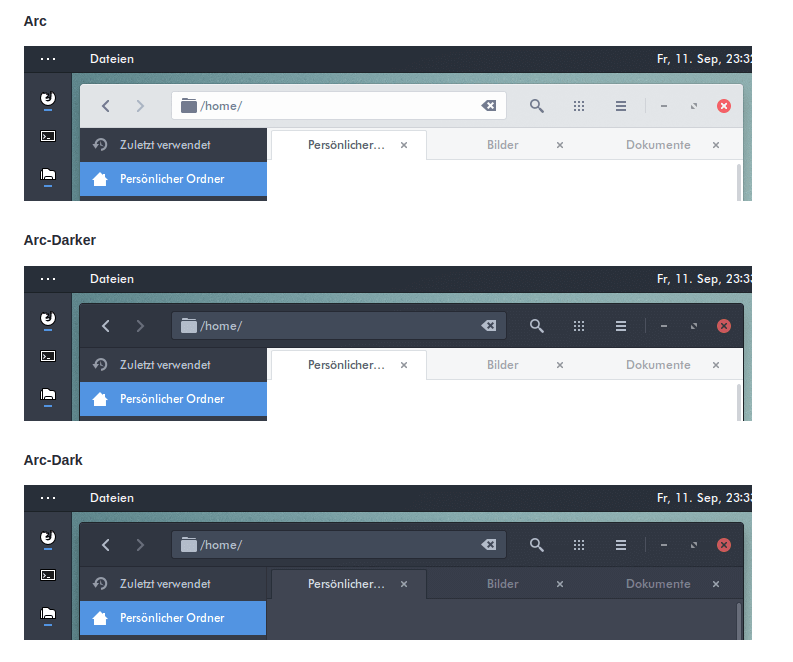
Task: Open the Bilder tab in Arc-Dark window
Action: tap(503, 584)
